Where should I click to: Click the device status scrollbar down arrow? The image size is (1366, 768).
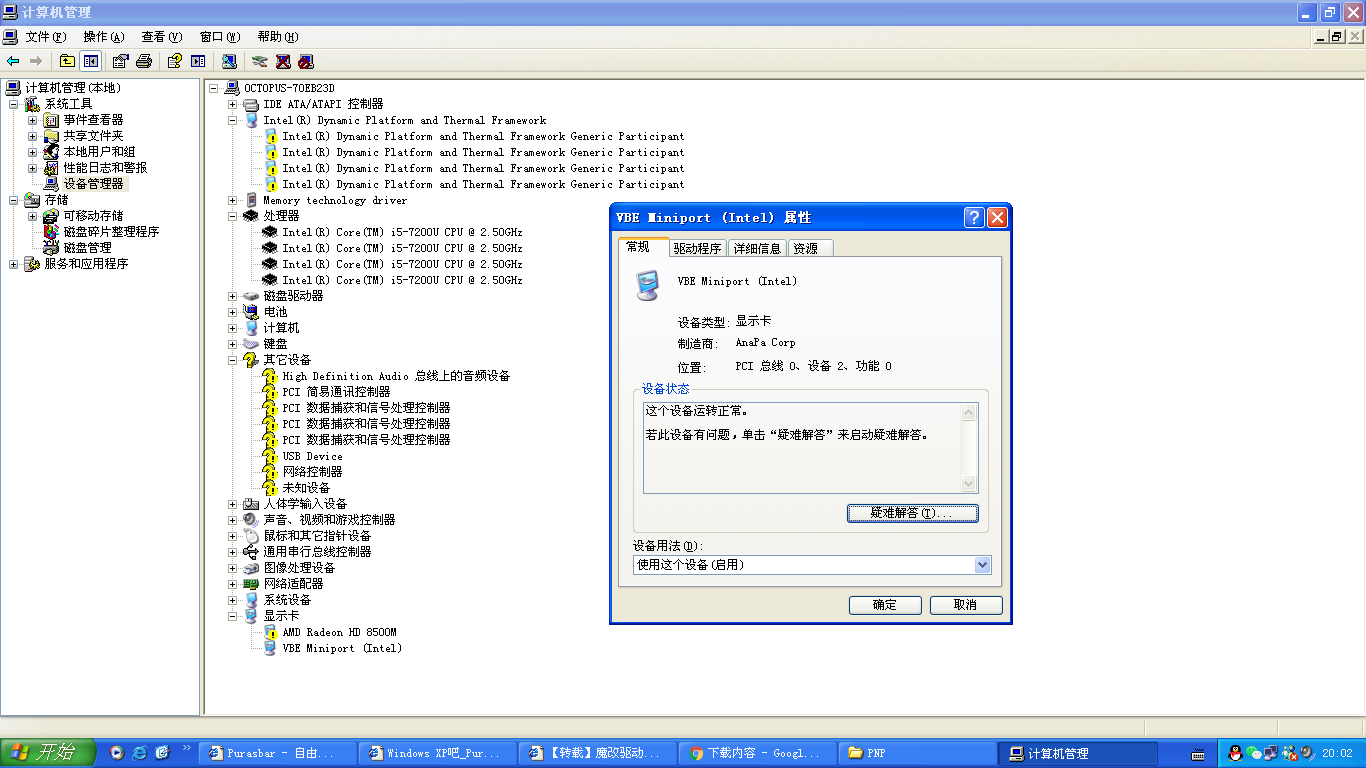coord(968,484)
